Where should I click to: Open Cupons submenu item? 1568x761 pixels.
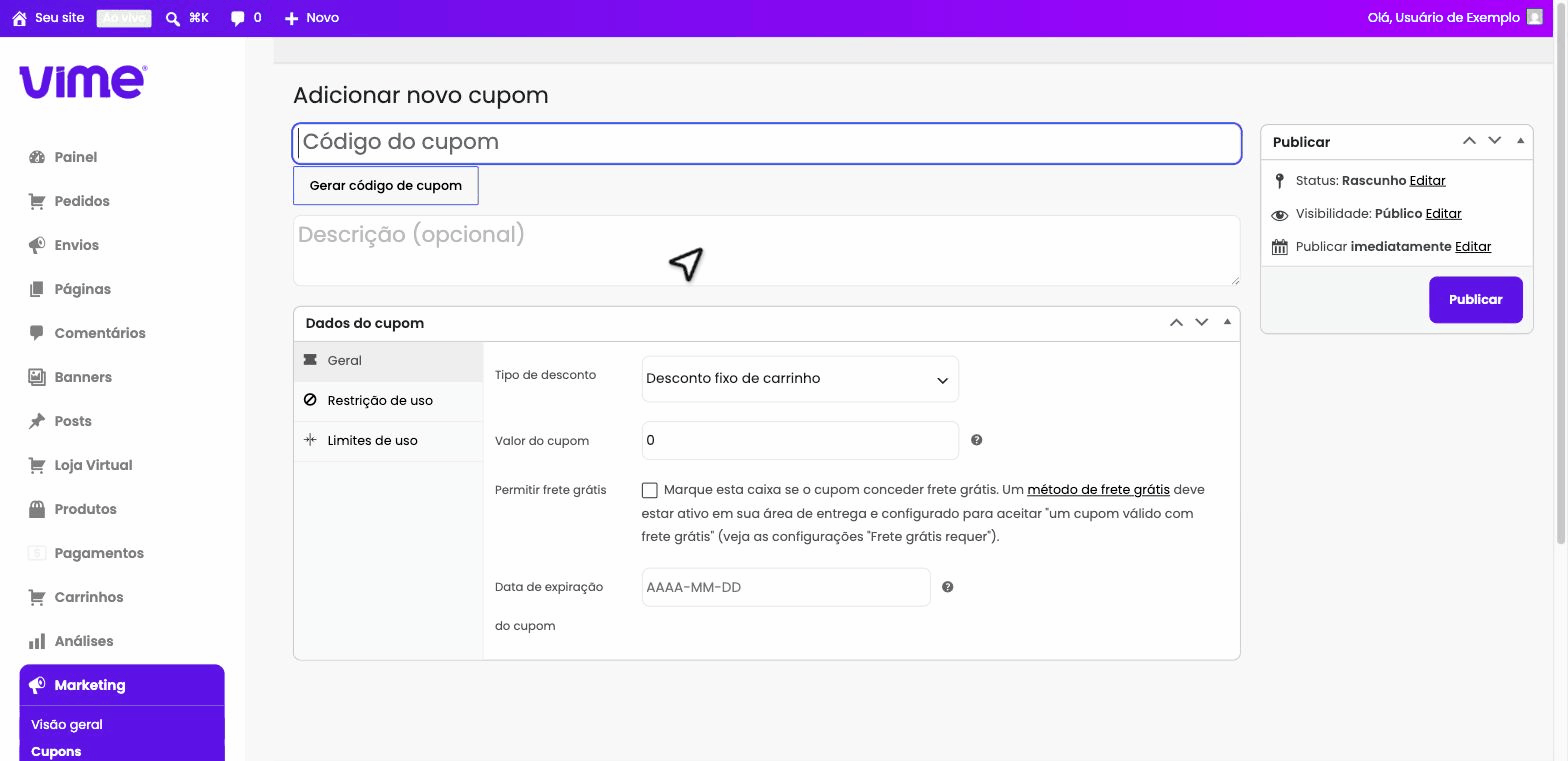point(56,751)
